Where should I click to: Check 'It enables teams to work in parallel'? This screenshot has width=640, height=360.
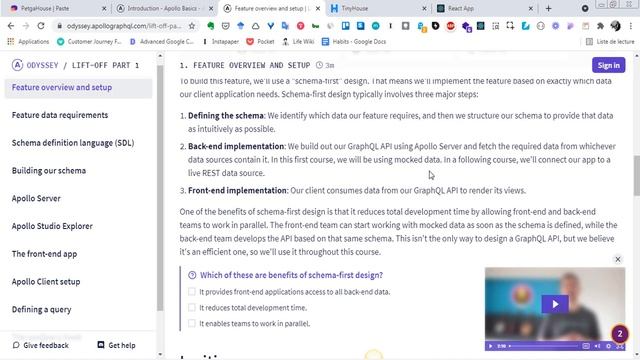click(191, 323)
